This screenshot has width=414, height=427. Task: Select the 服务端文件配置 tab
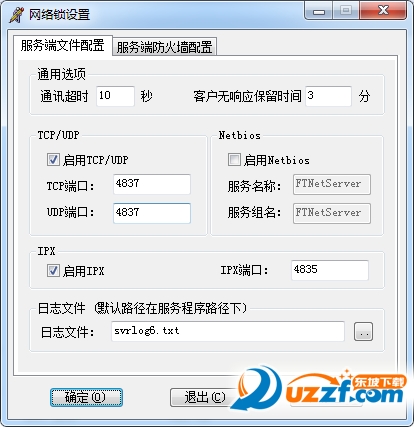(x=63, y=45)
